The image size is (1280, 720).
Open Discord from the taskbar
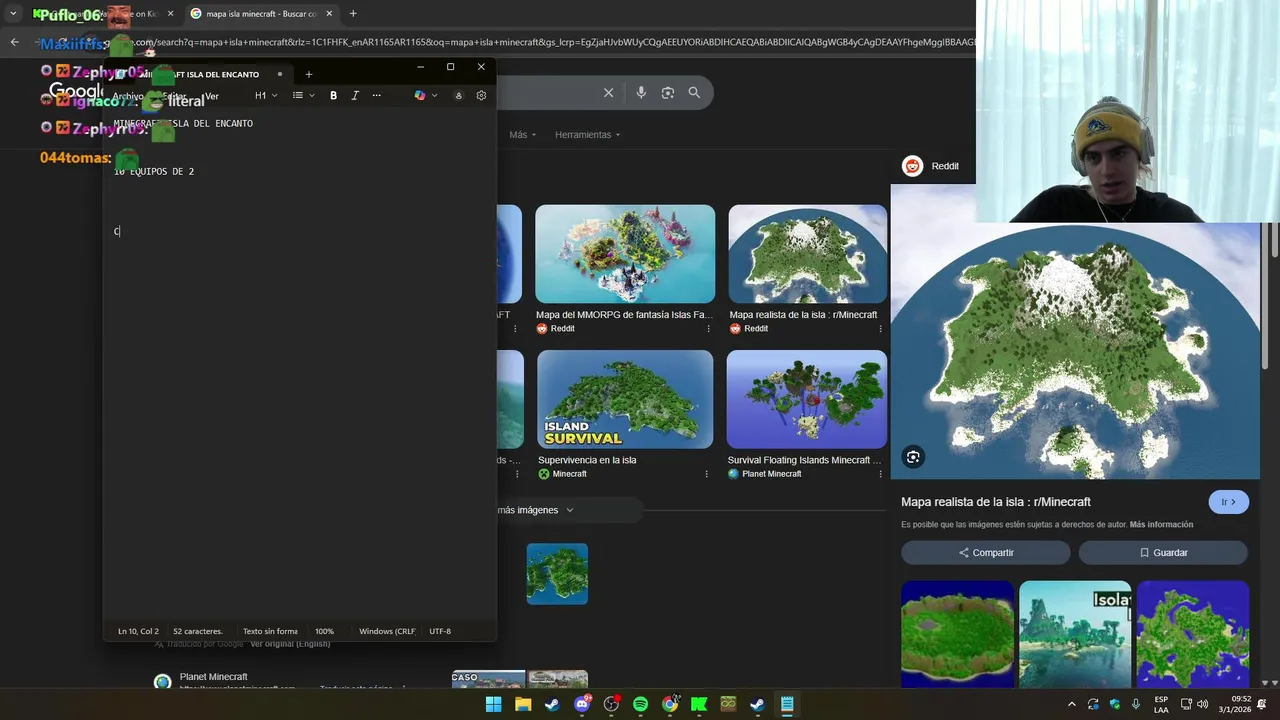tap(582, 704)
